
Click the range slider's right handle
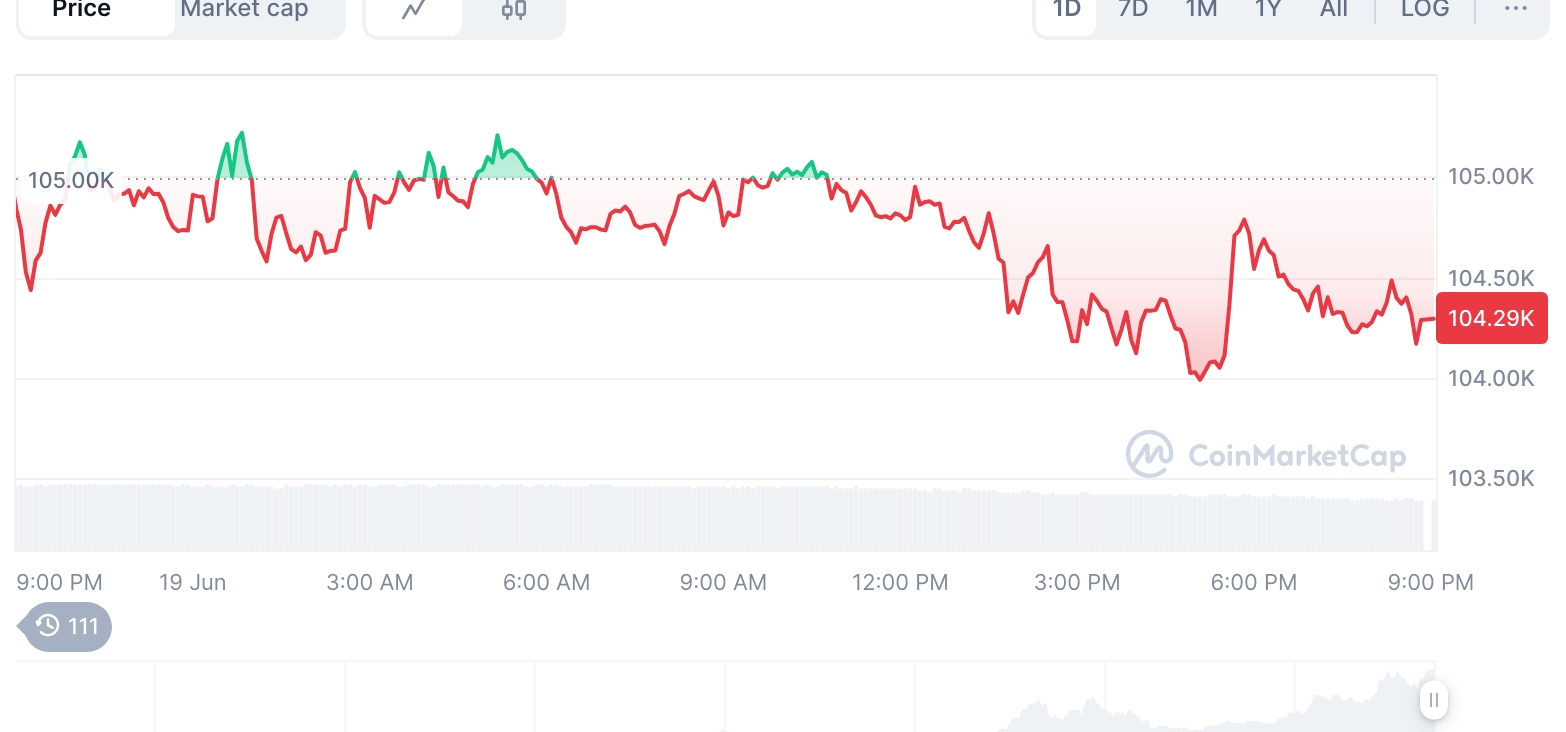pos(1433,700)
